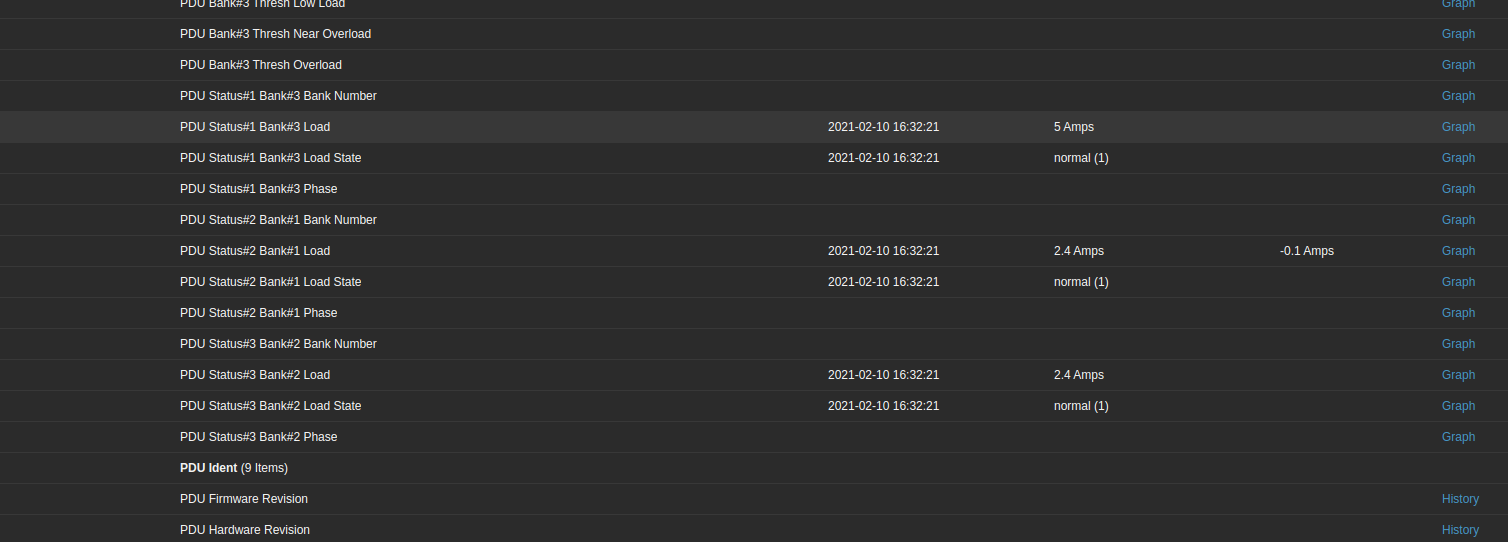Open Graph for PDU Bank#3 Thresh Near Overload
Image resolution: width=1508 pixels, height=542 pixels.
click(1458, 34)
